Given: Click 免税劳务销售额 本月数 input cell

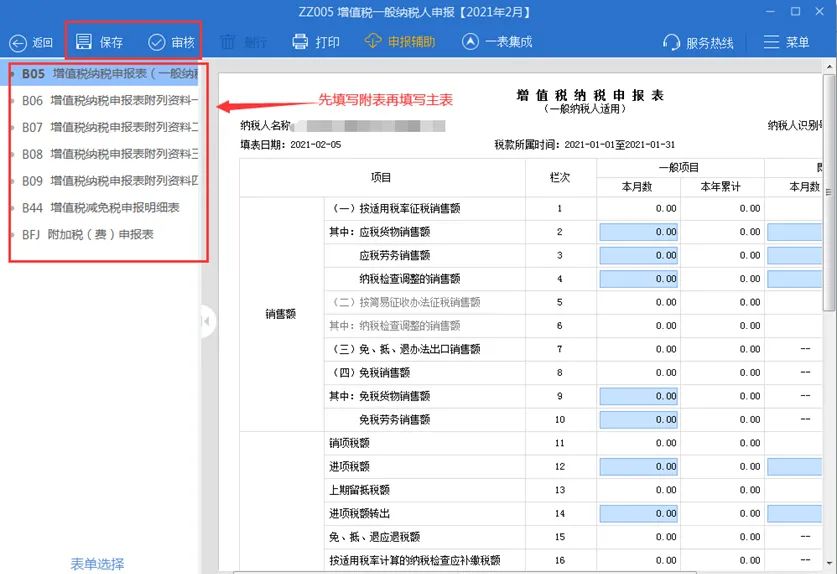Looking at the screenshot, I should (638, 420).
